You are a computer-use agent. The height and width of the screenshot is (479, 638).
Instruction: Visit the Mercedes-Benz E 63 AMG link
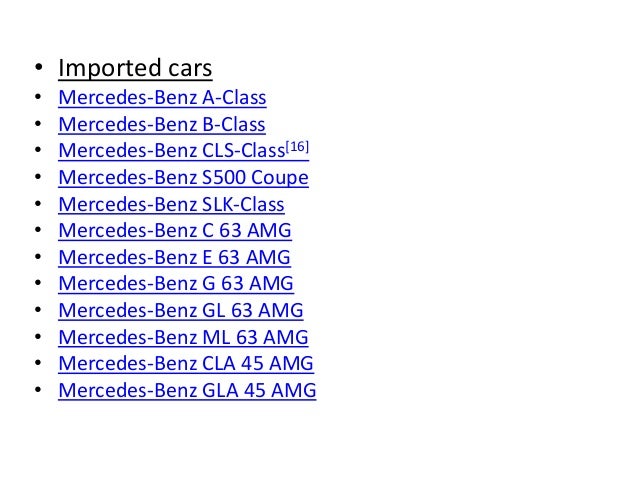pyautogui.click(x=175, y=257)
